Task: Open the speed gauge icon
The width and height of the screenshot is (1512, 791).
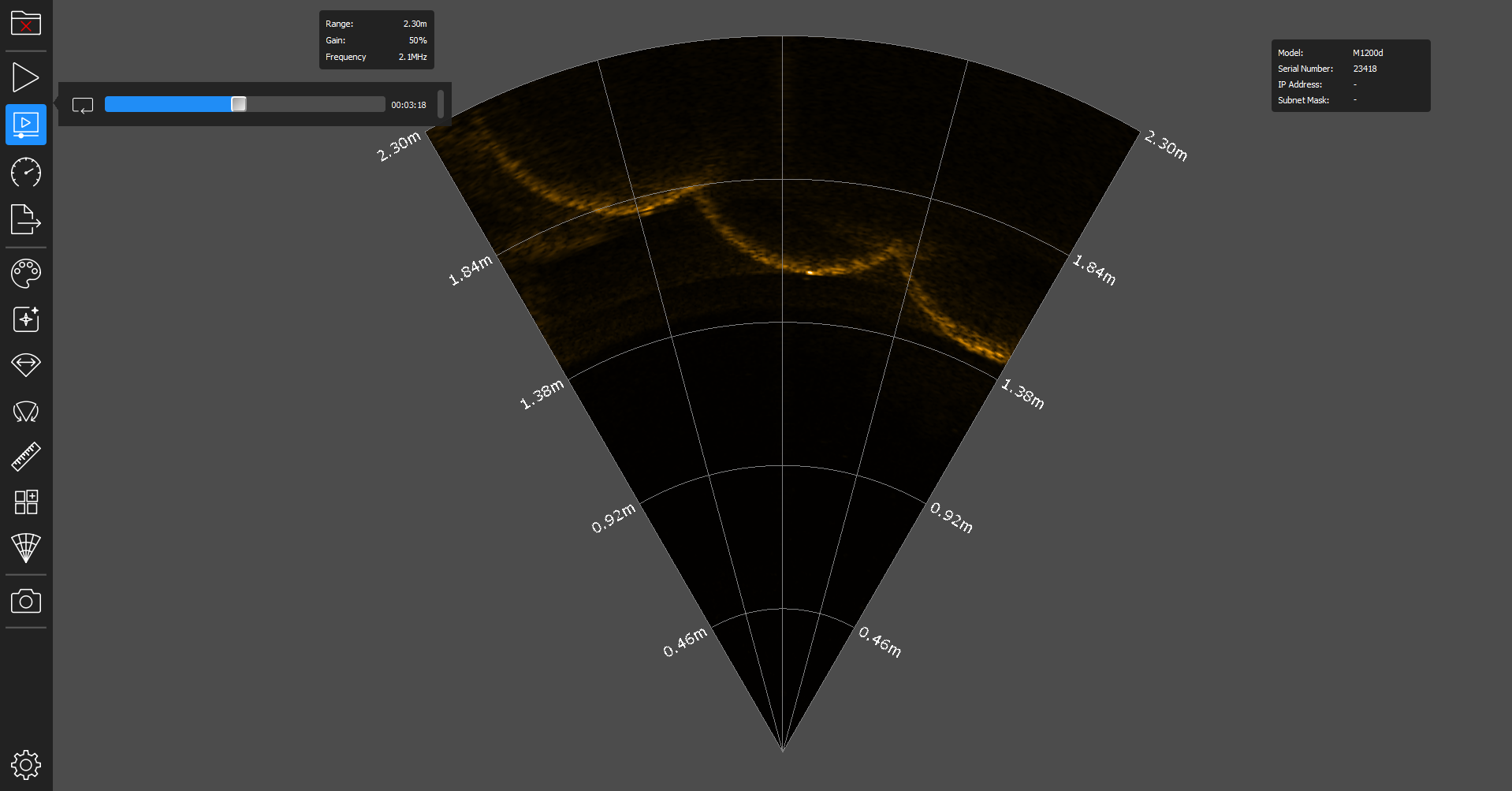Action: tap(26, 172)
